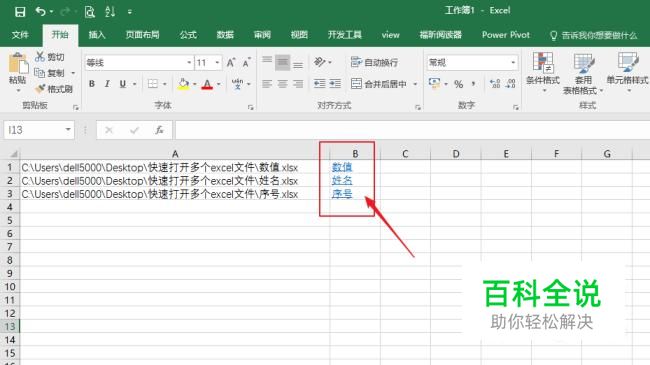Align text to the vertical middle

point(282,62)
